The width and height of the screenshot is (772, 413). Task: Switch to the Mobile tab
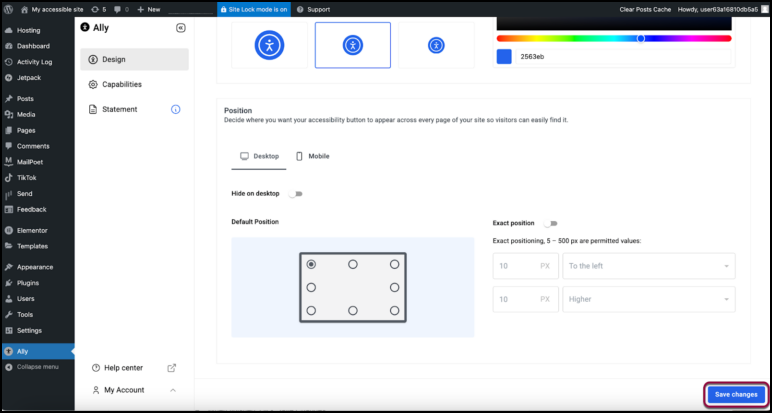(312, 156)
